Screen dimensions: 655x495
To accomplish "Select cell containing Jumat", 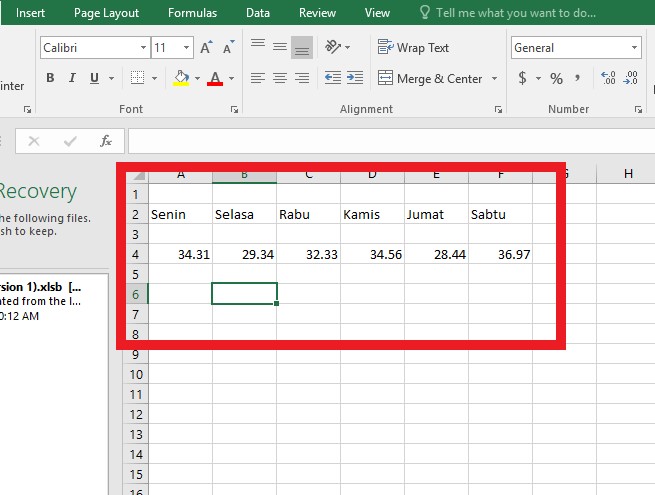I will click(436, 214).
